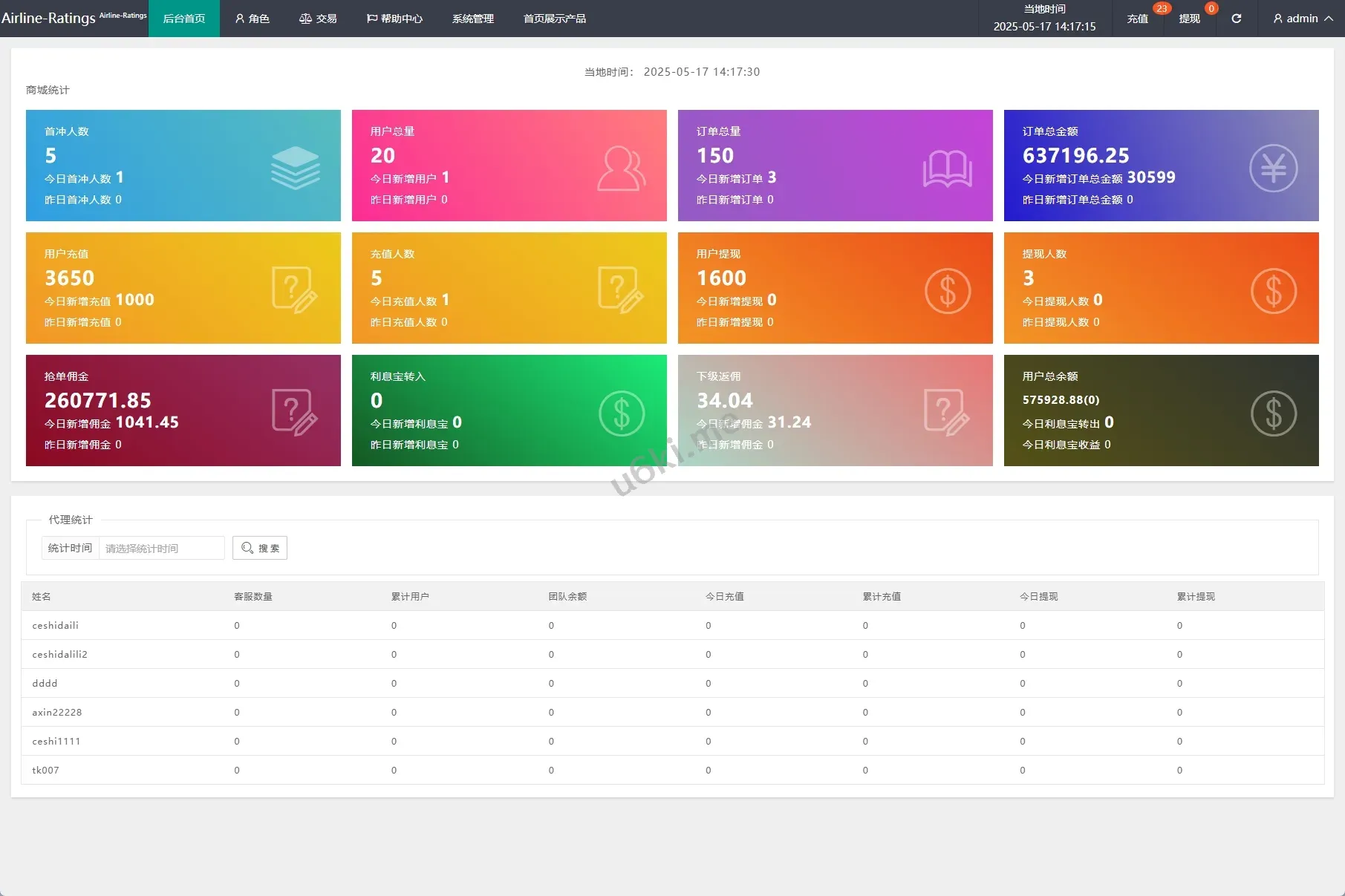Open the 角色 menu
This screenshot has height=896, width=1345.
252,19
